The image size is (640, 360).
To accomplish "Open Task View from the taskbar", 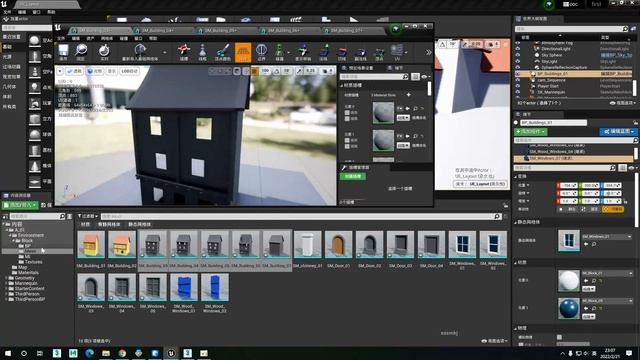I will pyautogui.click(x=40, y=353).
